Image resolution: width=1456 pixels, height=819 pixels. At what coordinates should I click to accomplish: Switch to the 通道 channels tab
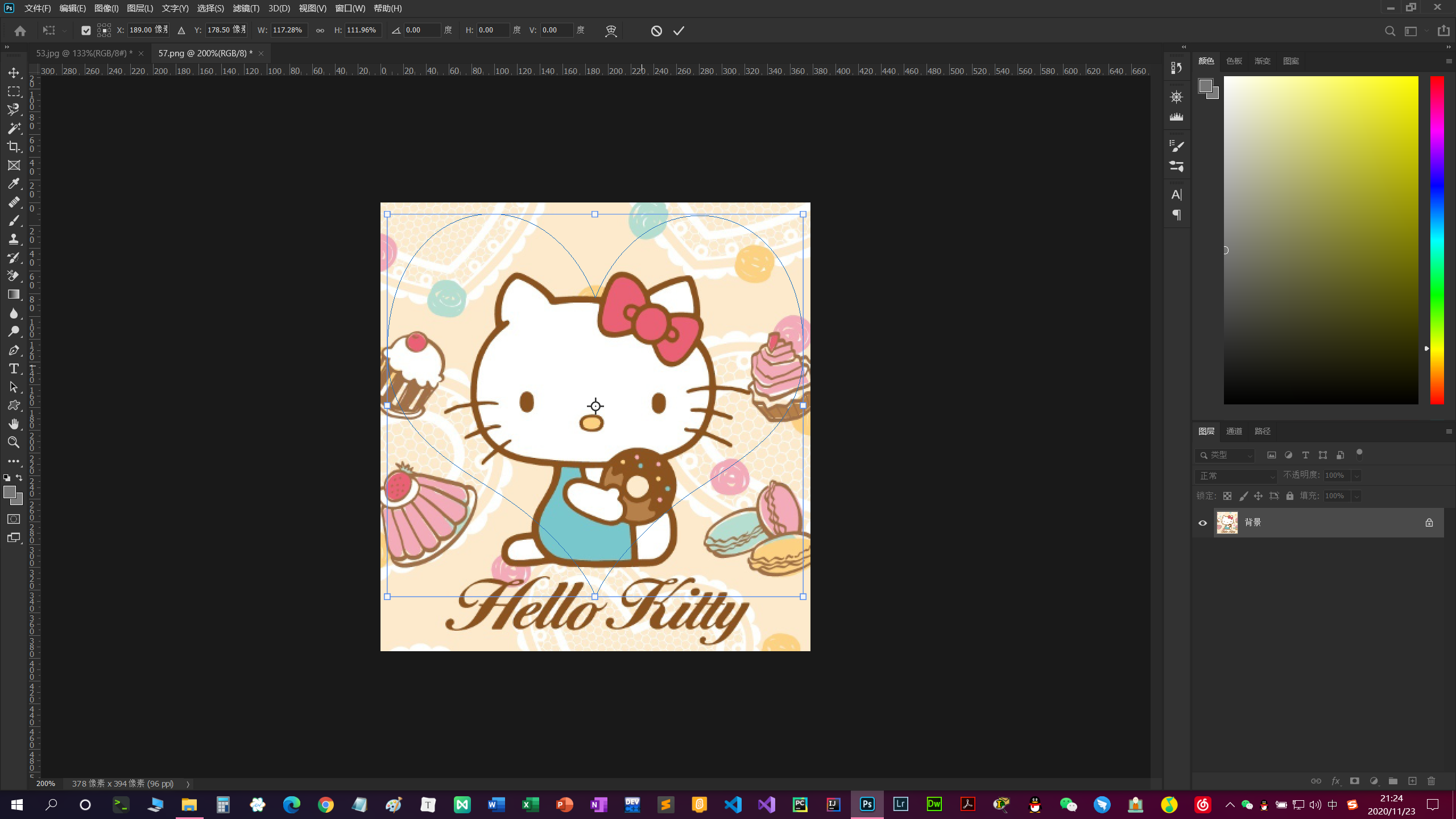(1234, 431)
